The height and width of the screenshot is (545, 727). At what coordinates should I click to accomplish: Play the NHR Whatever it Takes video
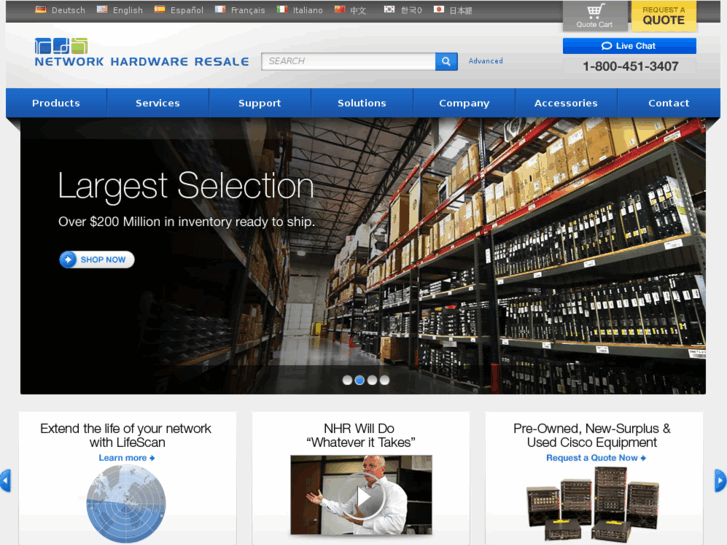[362, 495]
